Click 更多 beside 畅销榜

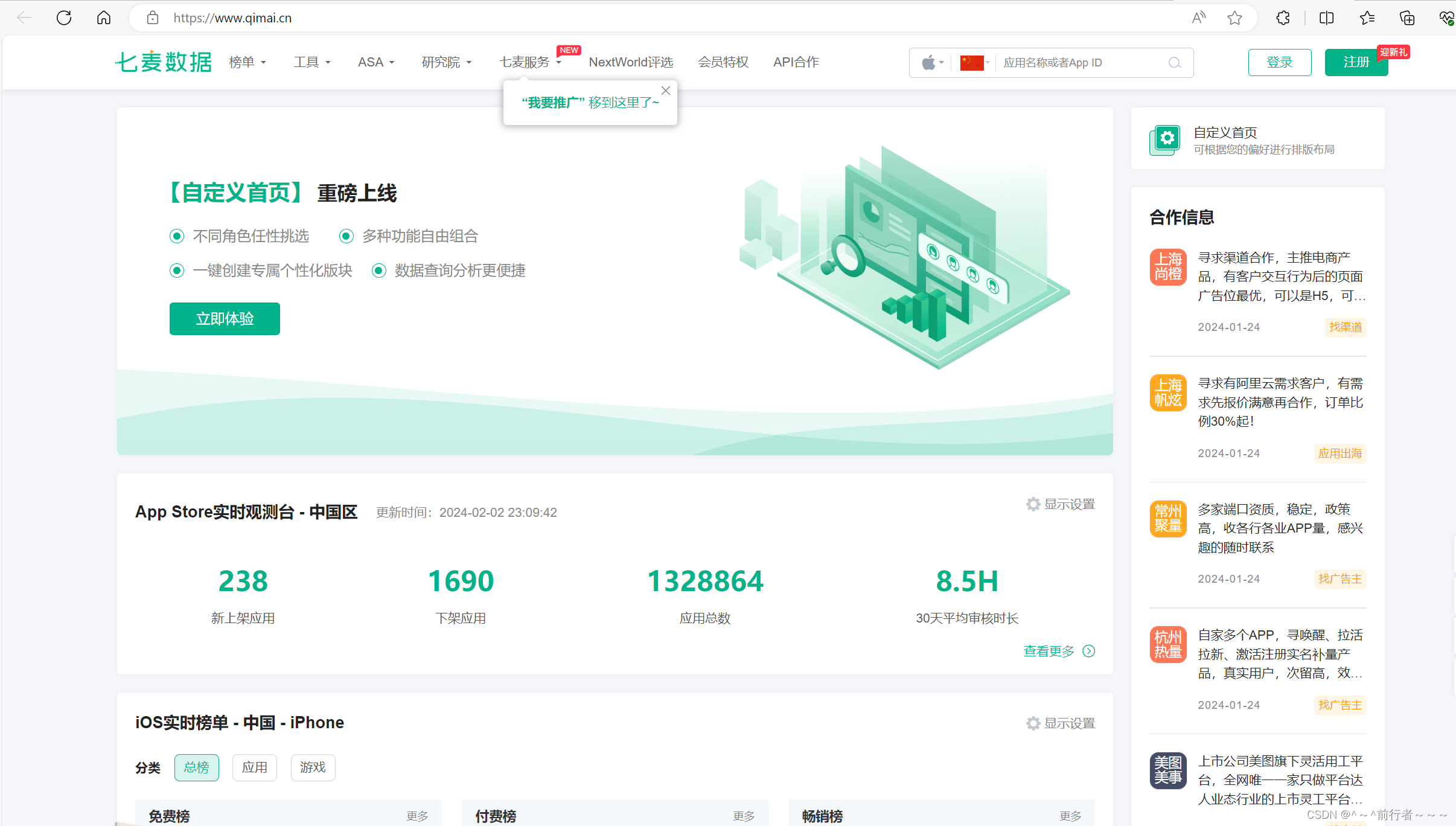click(x=1070, y=816)
